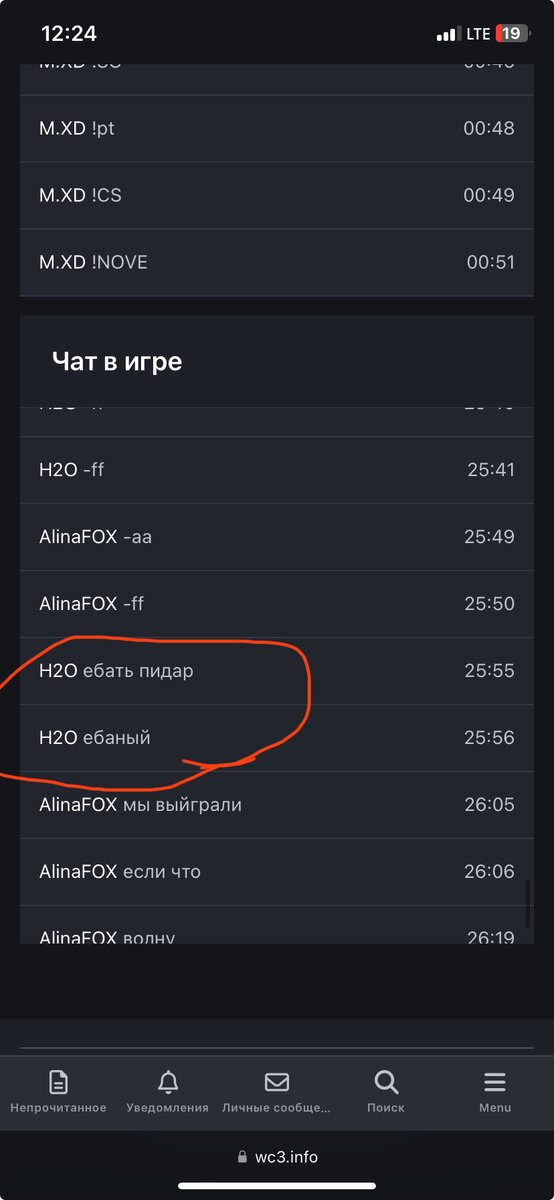554x1200 pixels.
Task: Open the Непрочитанное document icon
Action: 59,1081
